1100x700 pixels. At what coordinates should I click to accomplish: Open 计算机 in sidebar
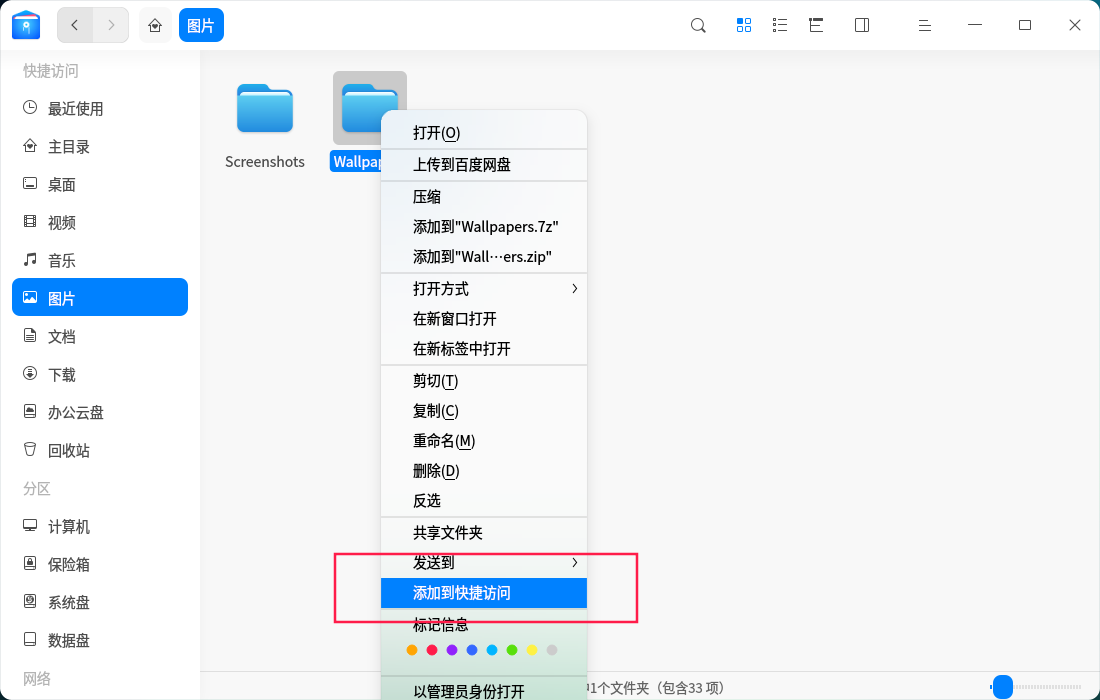coord(100,527)
